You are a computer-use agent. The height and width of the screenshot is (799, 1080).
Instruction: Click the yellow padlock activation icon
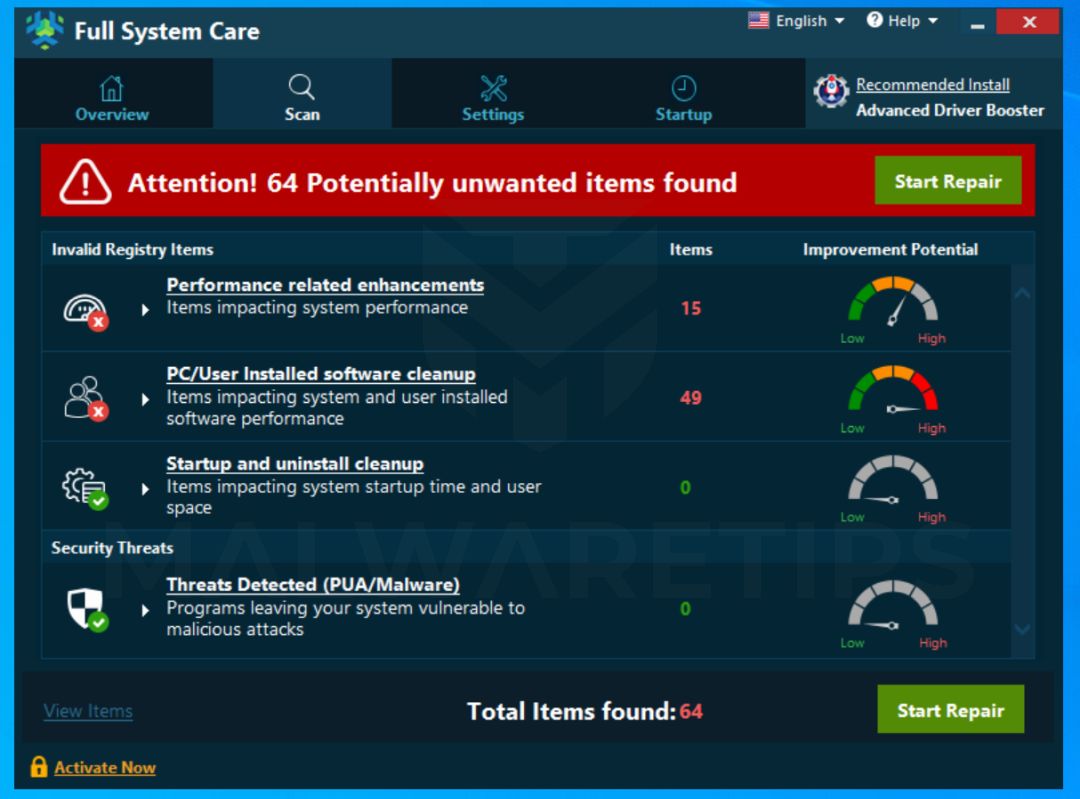tap(39, 767)
